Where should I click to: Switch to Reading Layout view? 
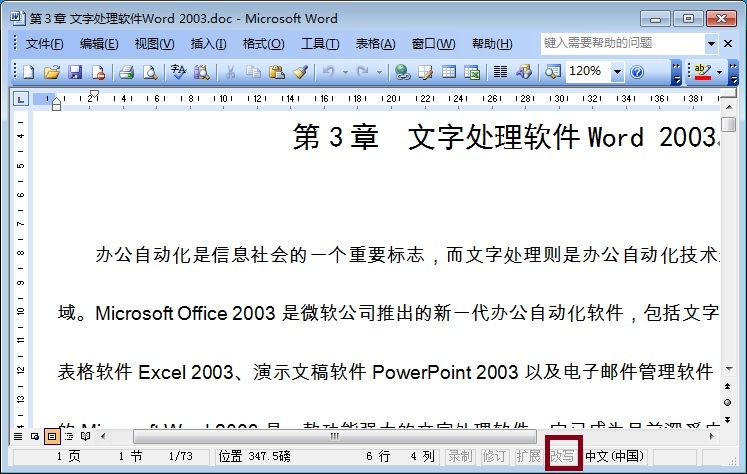86,436
